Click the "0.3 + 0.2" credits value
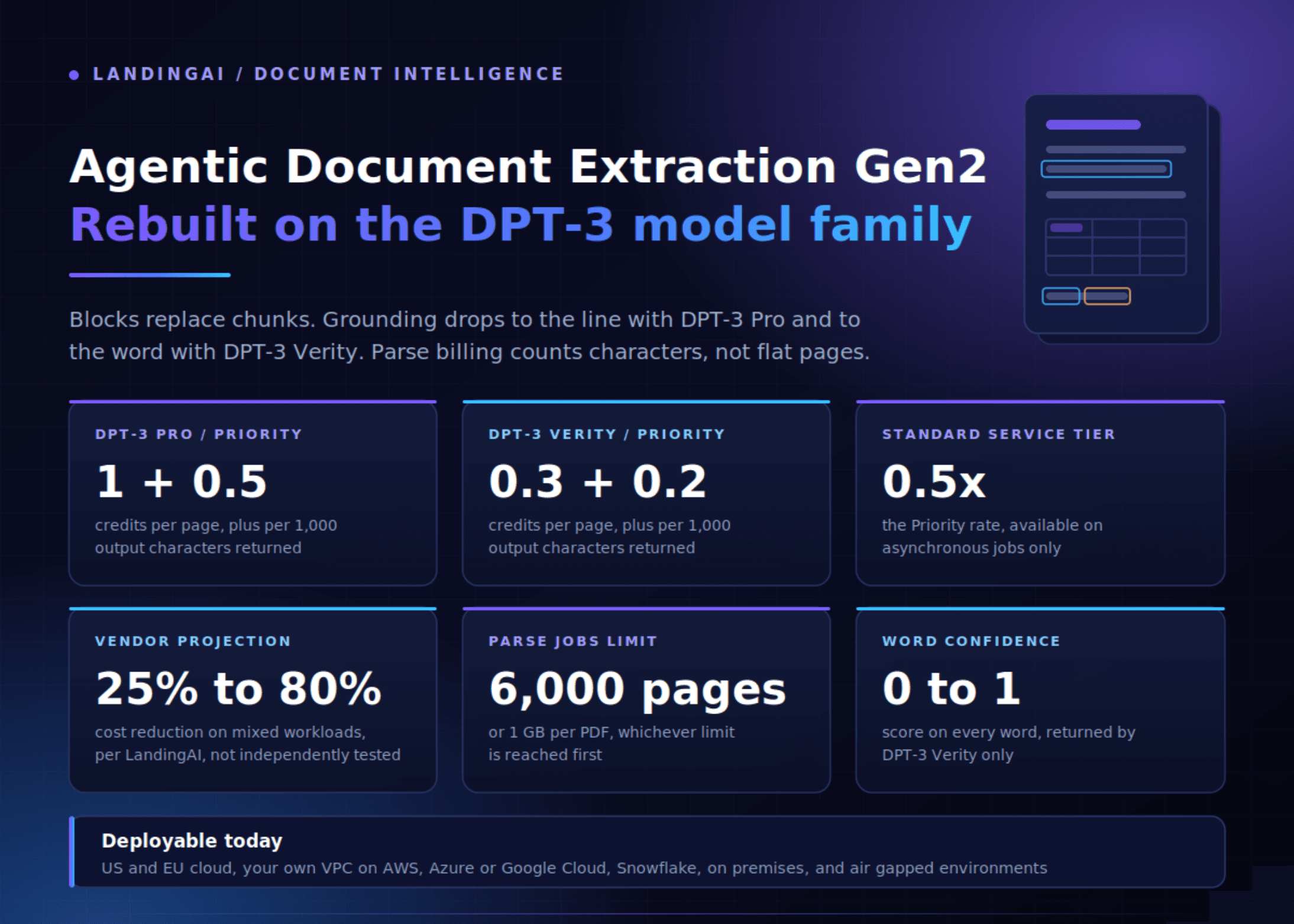The image size is (1294, 924). click(x=597, y=481)
